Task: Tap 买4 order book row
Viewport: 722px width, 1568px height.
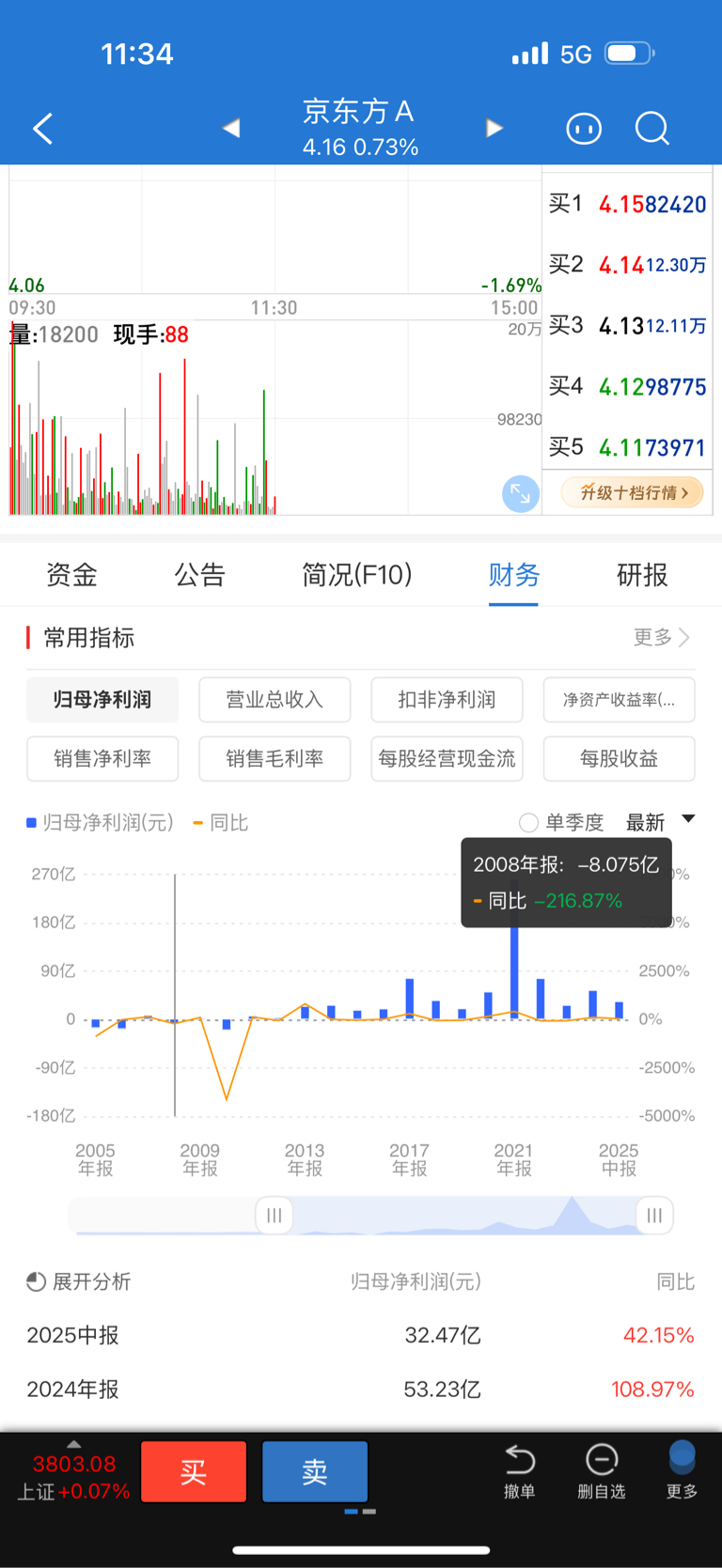Action: 627,386
